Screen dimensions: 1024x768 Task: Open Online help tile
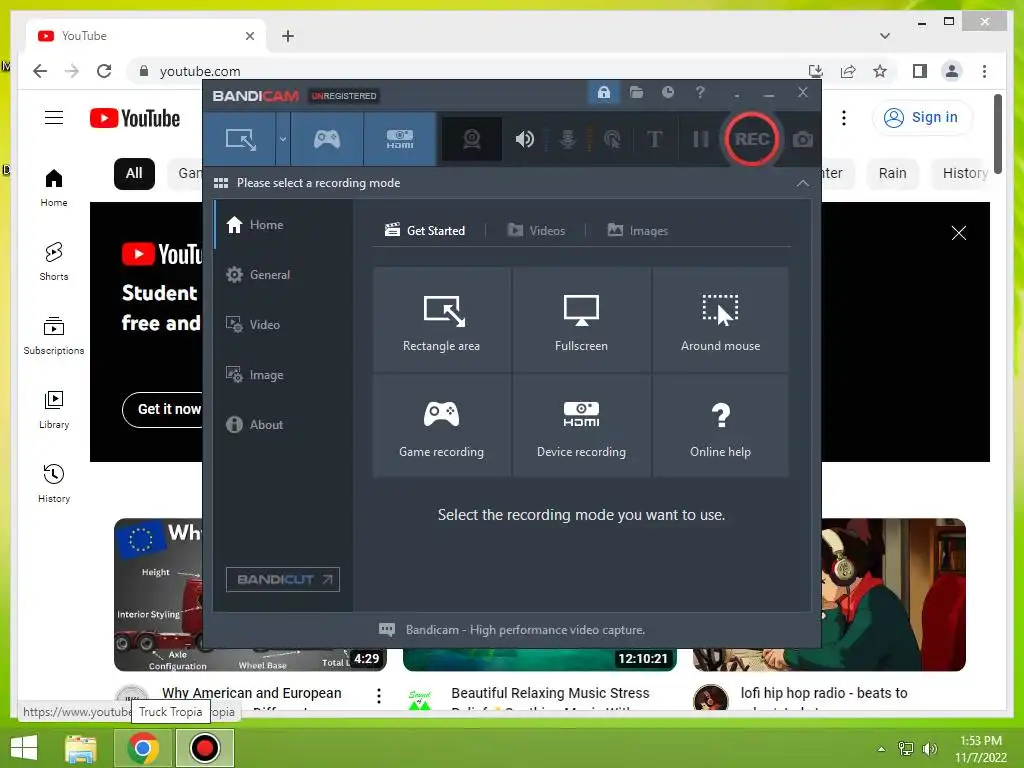point(720,426)
